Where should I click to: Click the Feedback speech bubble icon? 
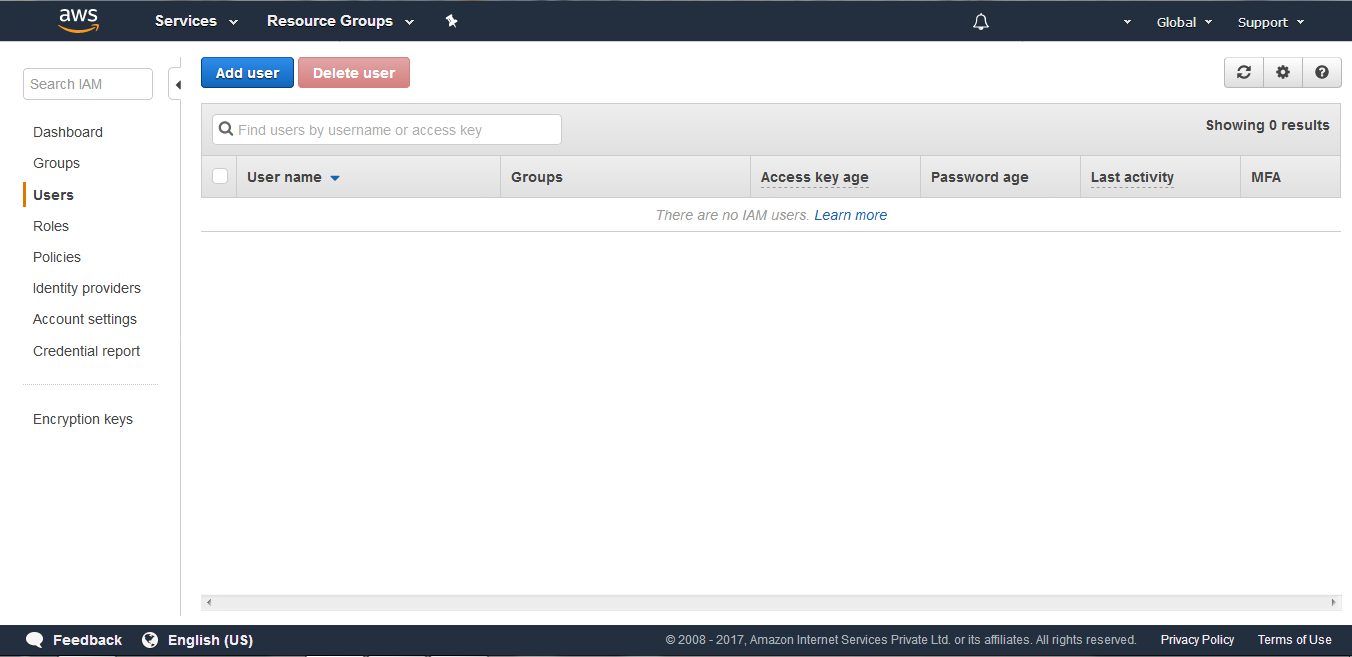point(35,640)
